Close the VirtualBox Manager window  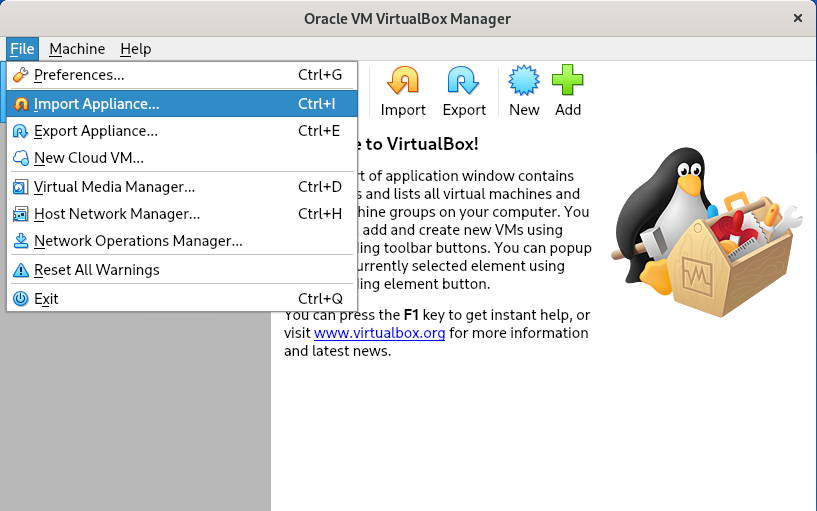[x=797, y=18]
